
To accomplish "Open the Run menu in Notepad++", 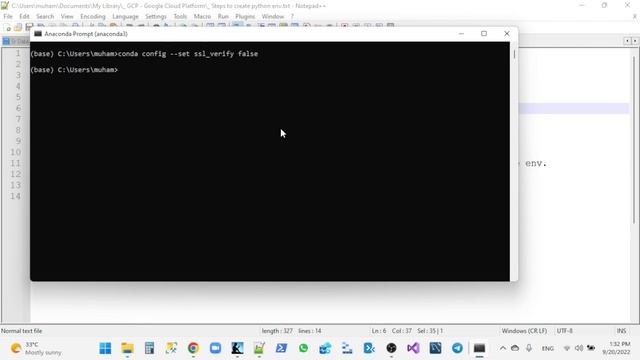I will point(223,16).
